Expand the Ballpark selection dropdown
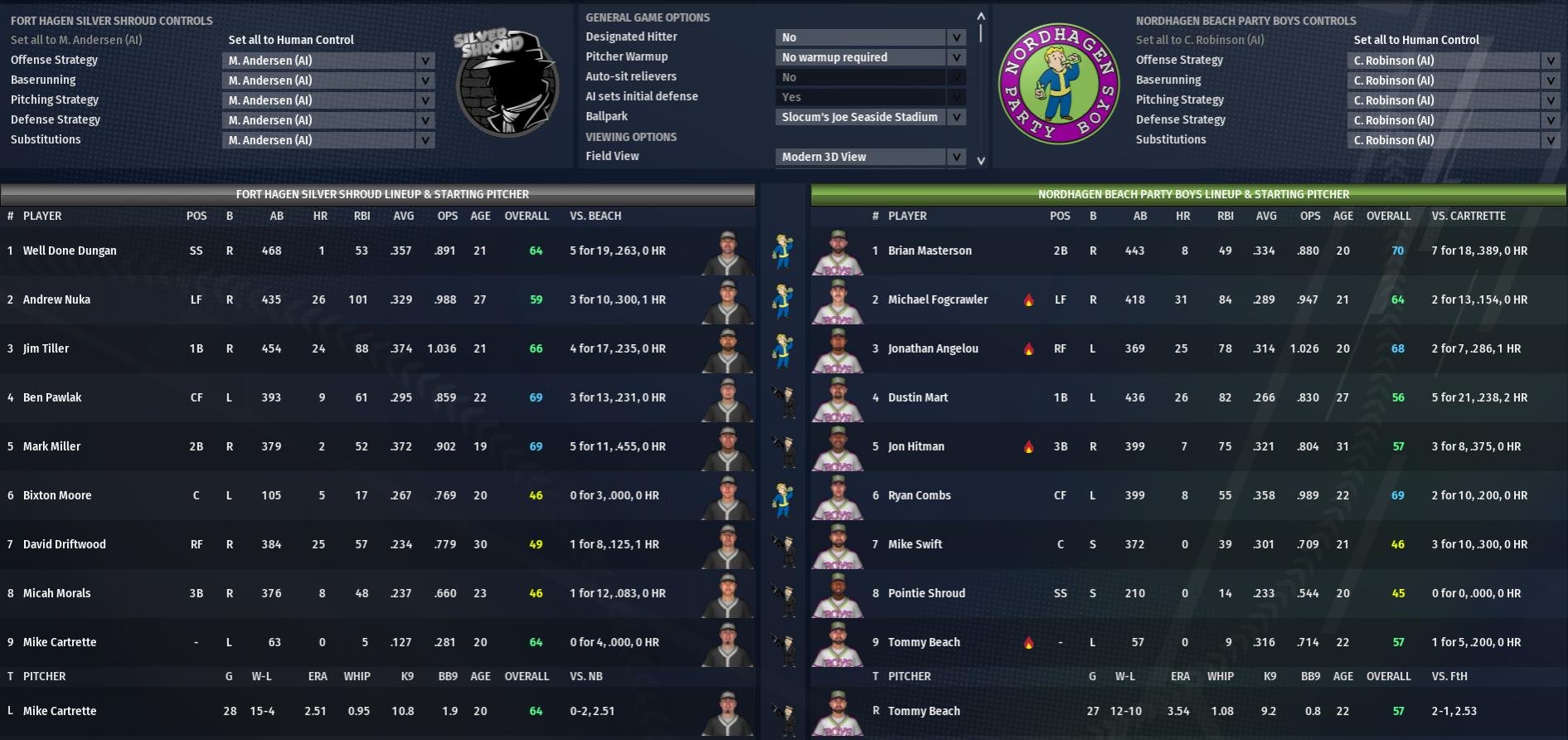Image resolution: width=1568 pixels, height=740 pixels. pyautogui.click(x=871, y=117)
